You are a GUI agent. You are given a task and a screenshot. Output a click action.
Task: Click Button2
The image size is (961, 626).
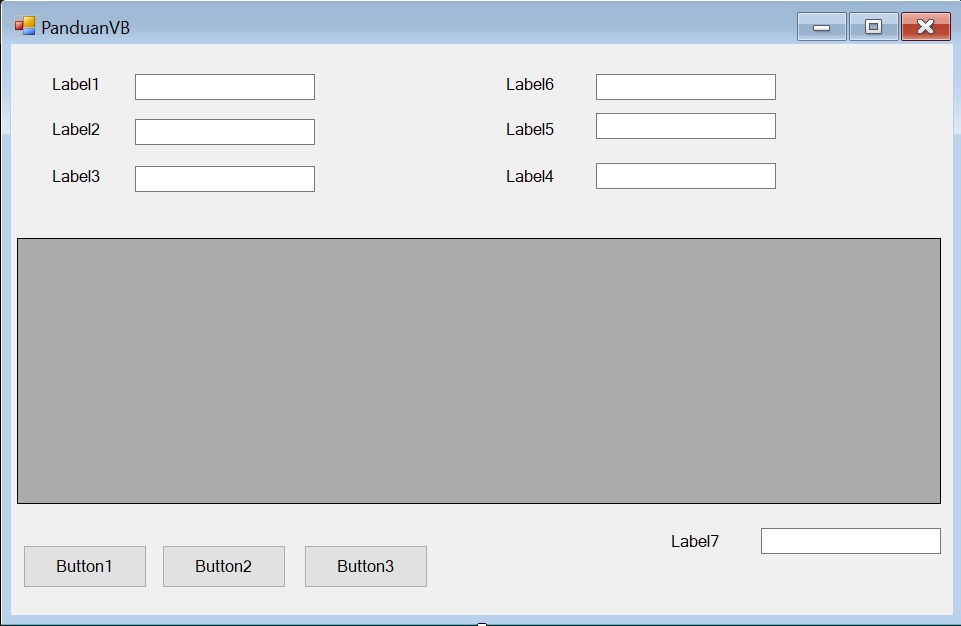(x=223, y=566)
